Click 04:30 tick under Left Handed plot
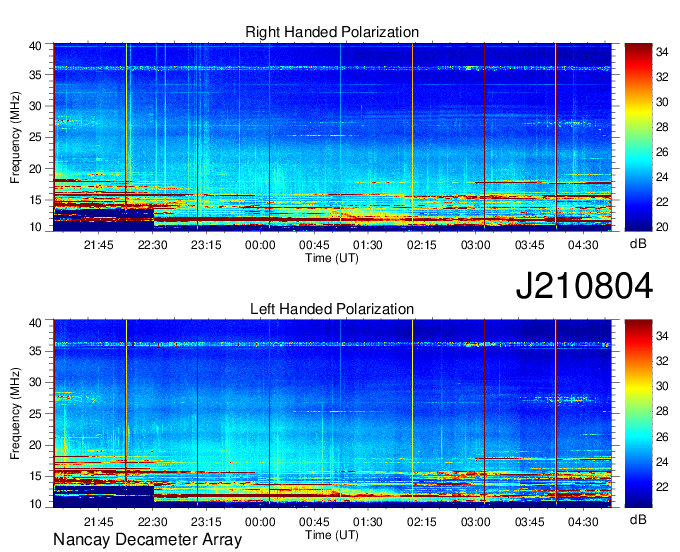Image resolution: width=680 pixels, height=552 pixels. (x=583, y=522)
